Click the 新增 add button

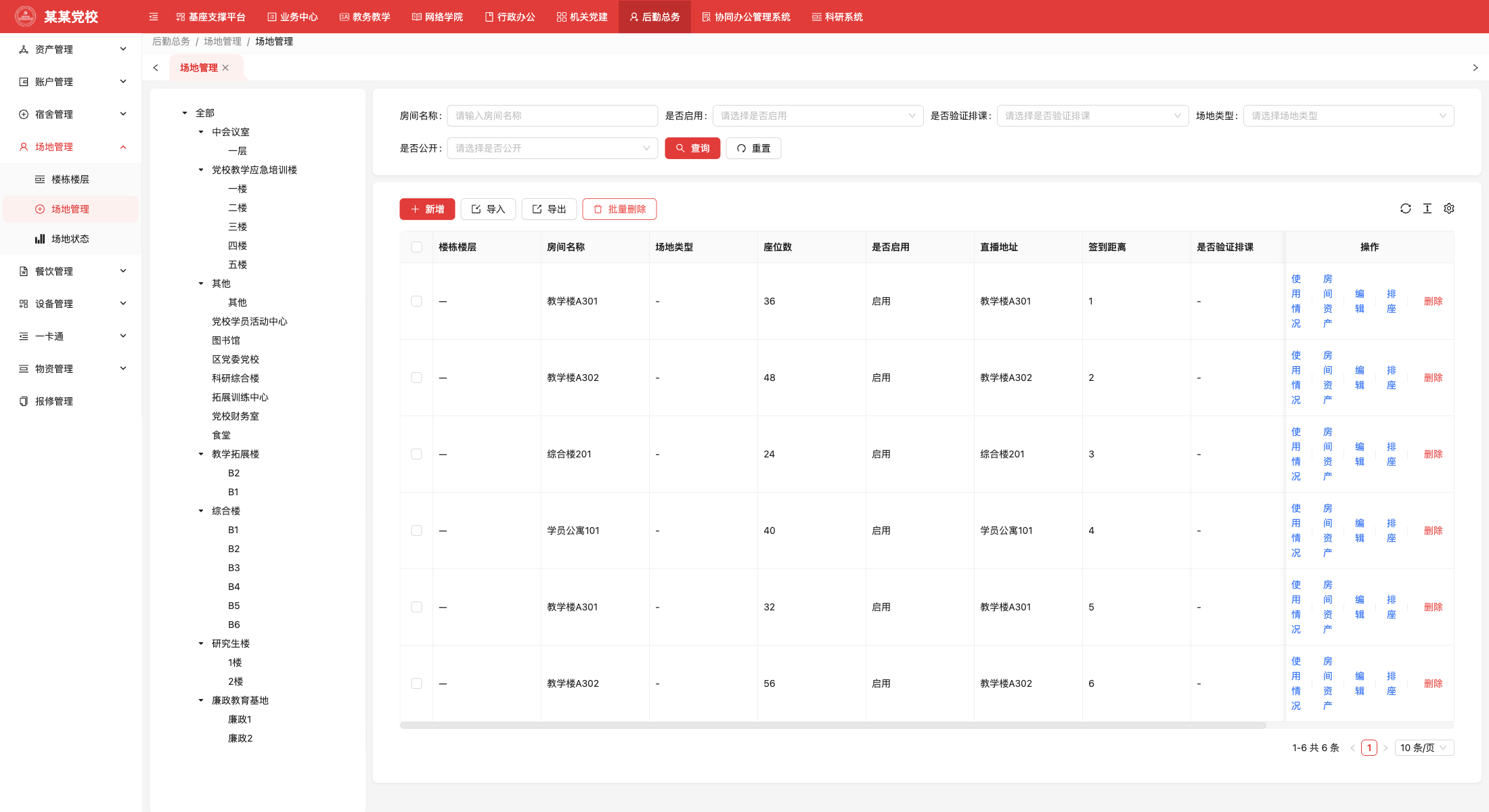(x=427, y=209)
